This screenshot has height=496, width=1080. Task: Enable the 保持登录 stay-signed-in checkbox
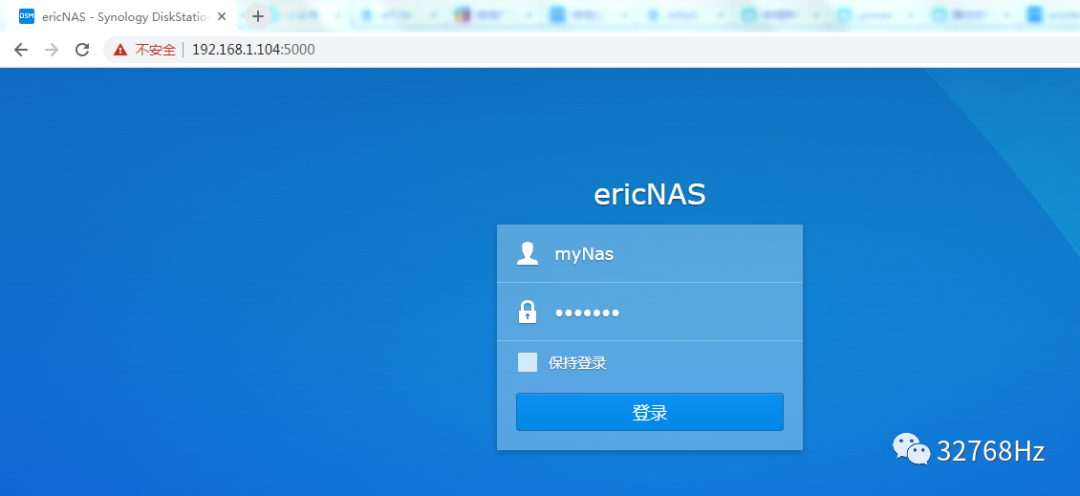coord(528,362)
